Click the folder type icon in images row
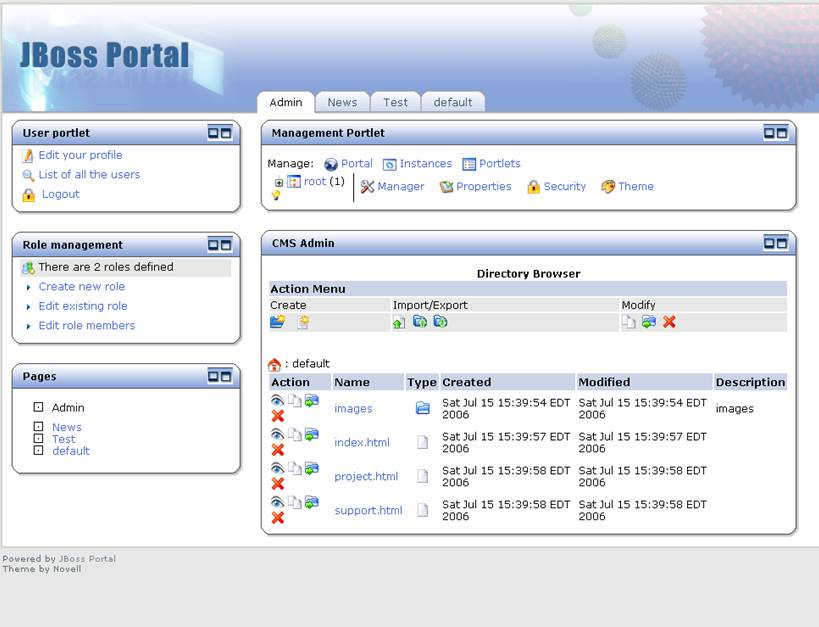 coord(423,408)
